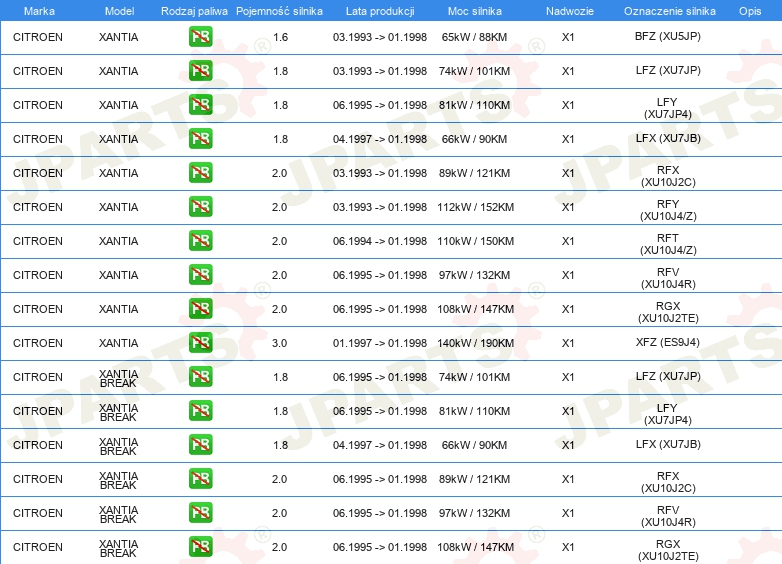
Task: Click the fuel icon in the XANTIA 74kW / 101KM row
Action: tap(200, 71)
